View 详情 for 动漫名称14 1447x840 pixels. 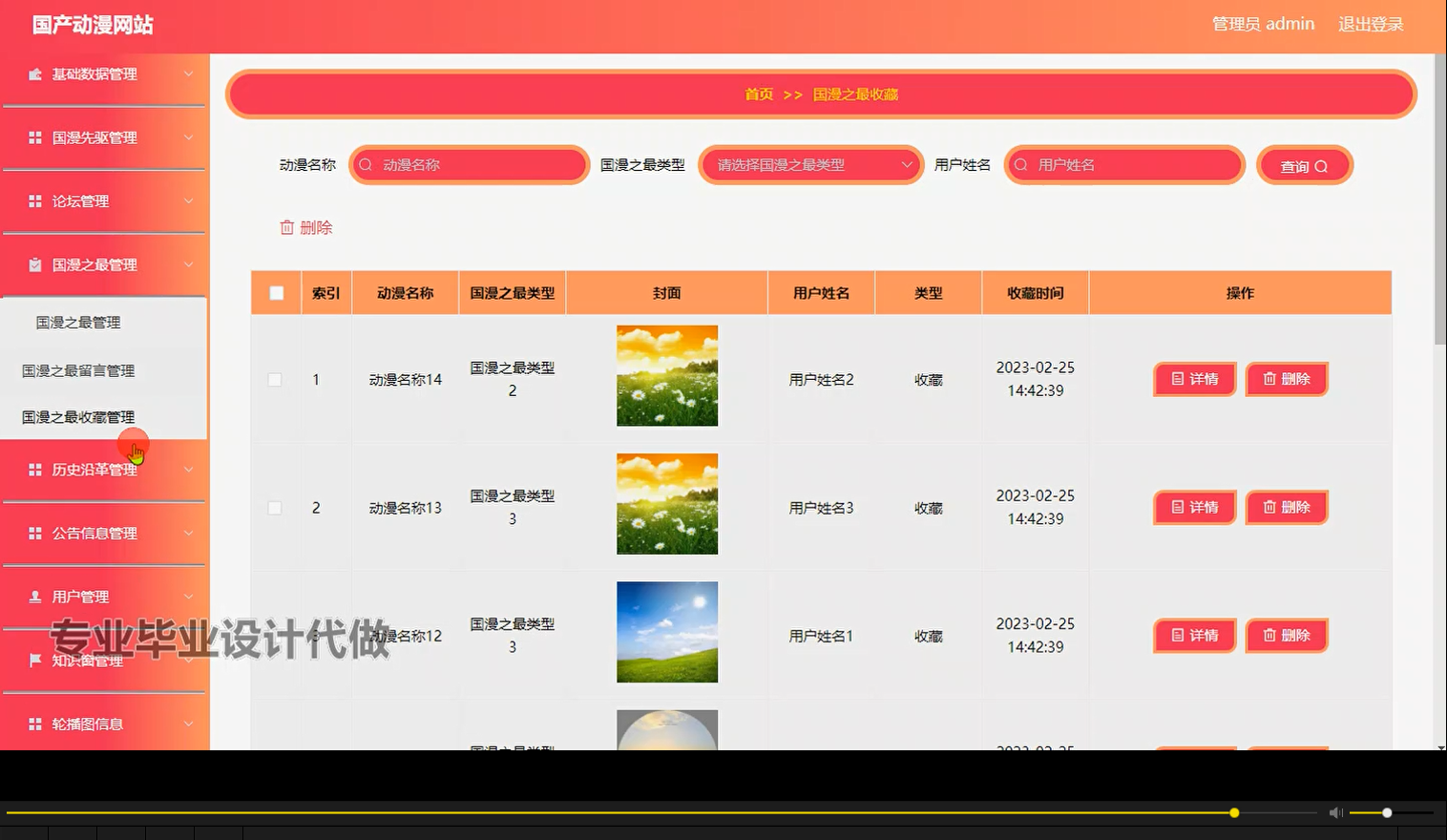[x=1195, y=379]
